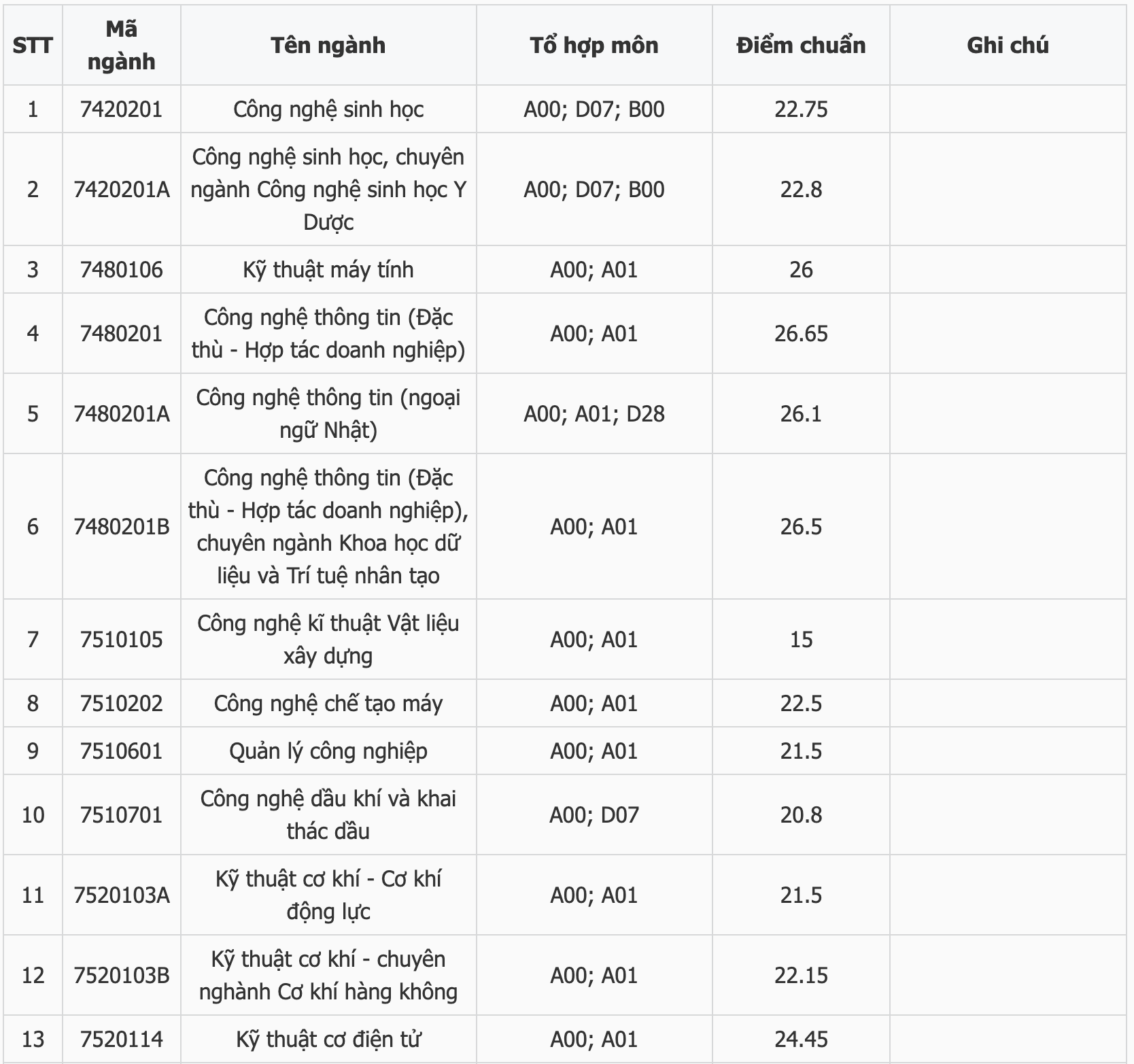
Task: Select the Công nghệ chế tạo máy cell
Action: point(328,704)
